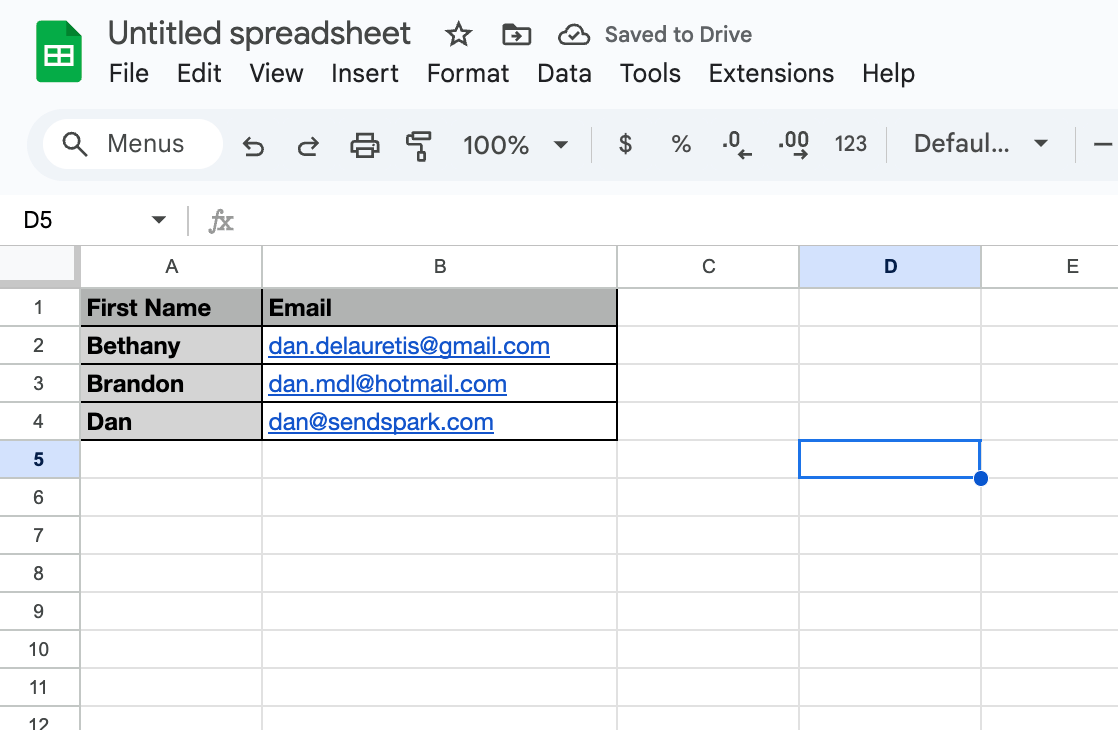Open the Help menu
This screenshot has width=1118, height=730.
click(888, 73)
